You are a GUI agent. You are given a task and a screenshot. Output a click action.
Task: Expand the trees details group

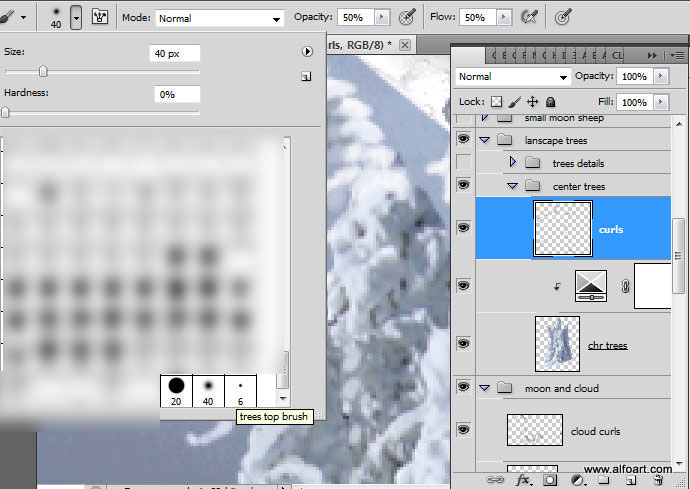pos(513,163)
